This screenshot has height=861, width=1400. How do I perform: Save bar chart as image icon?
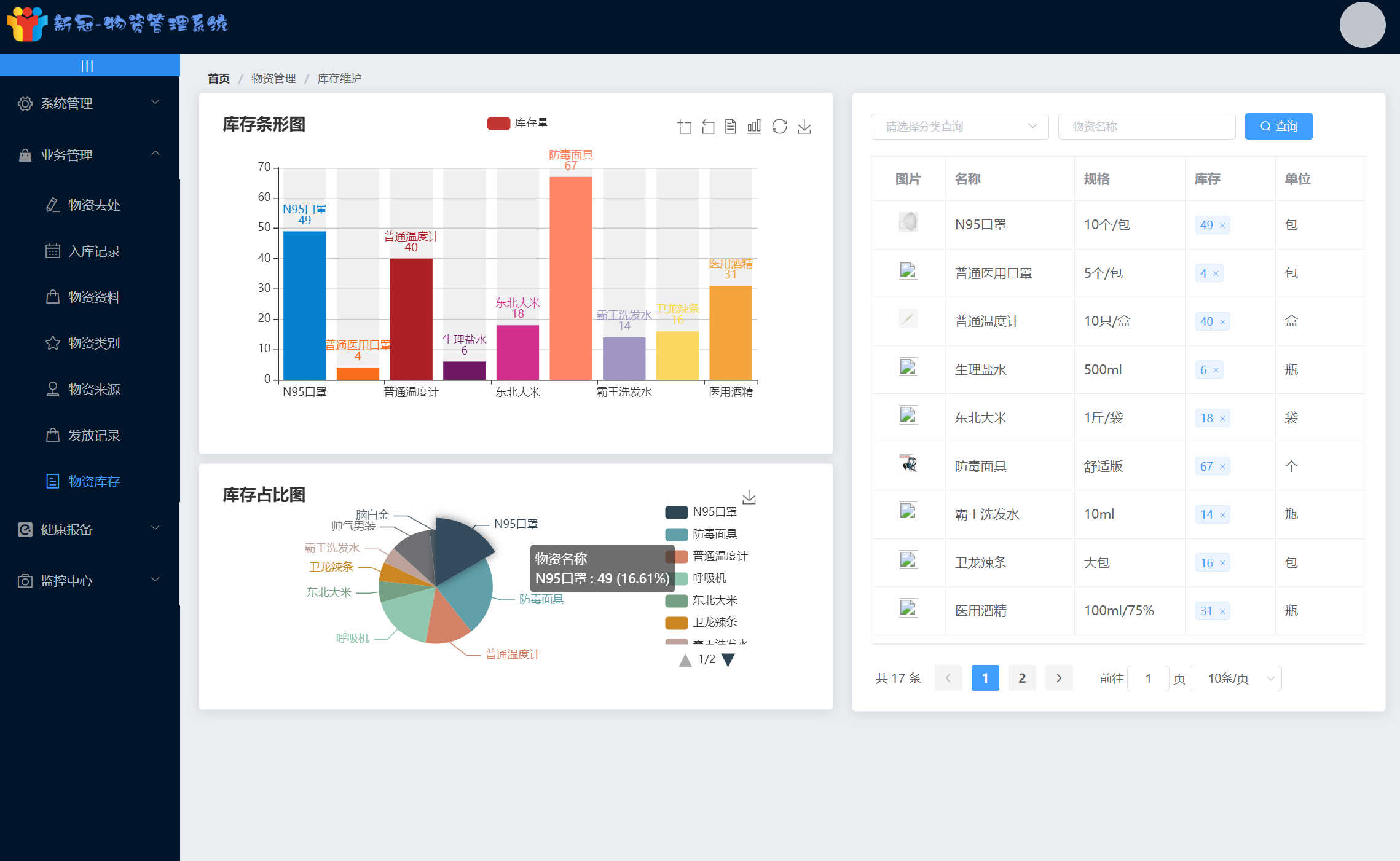point(804,127)
